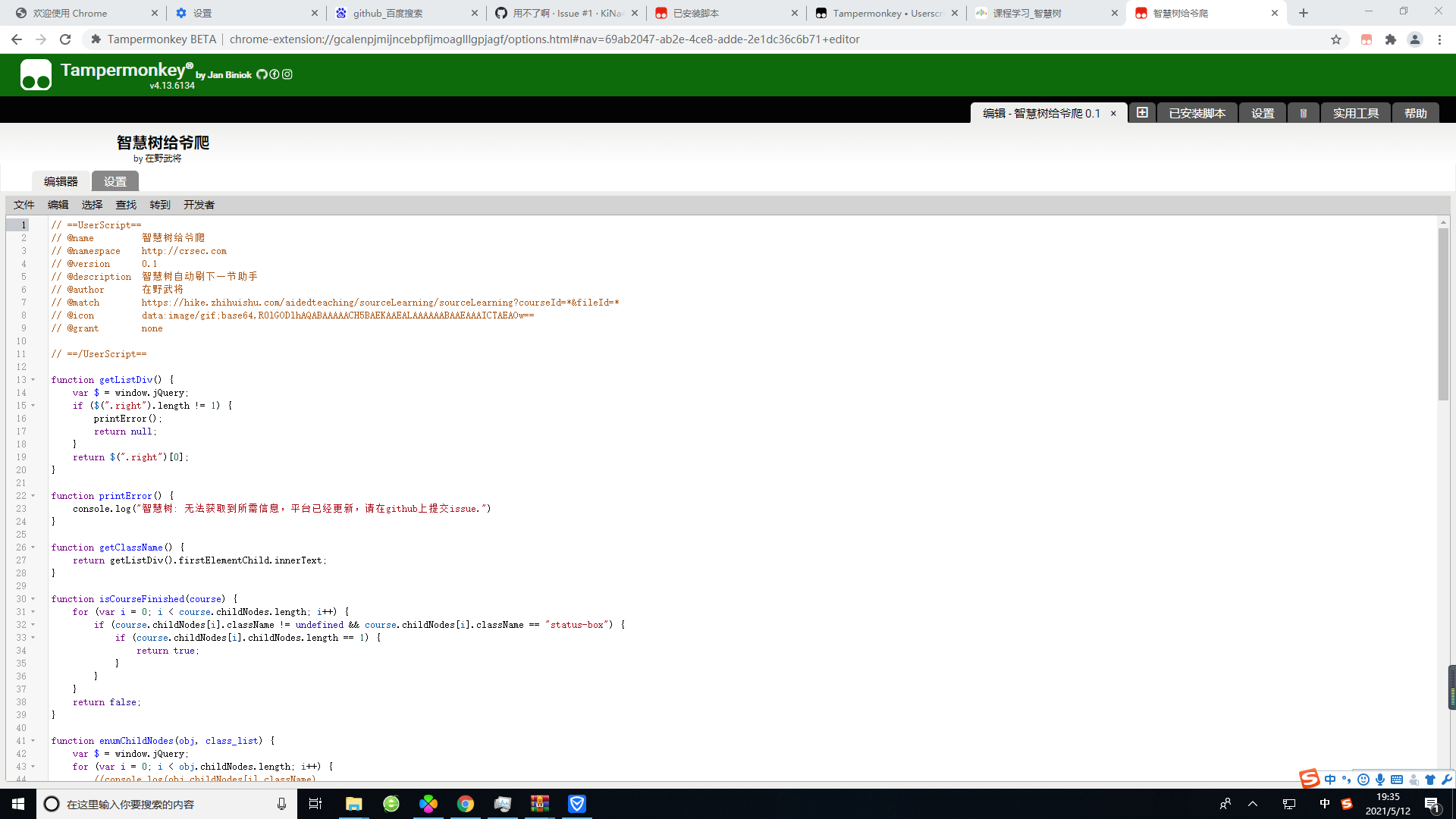Viewport: 1456px width, 819px height.
Task: Open the soft keyboard icon on Sogou bar
Action: point(1396,780)
